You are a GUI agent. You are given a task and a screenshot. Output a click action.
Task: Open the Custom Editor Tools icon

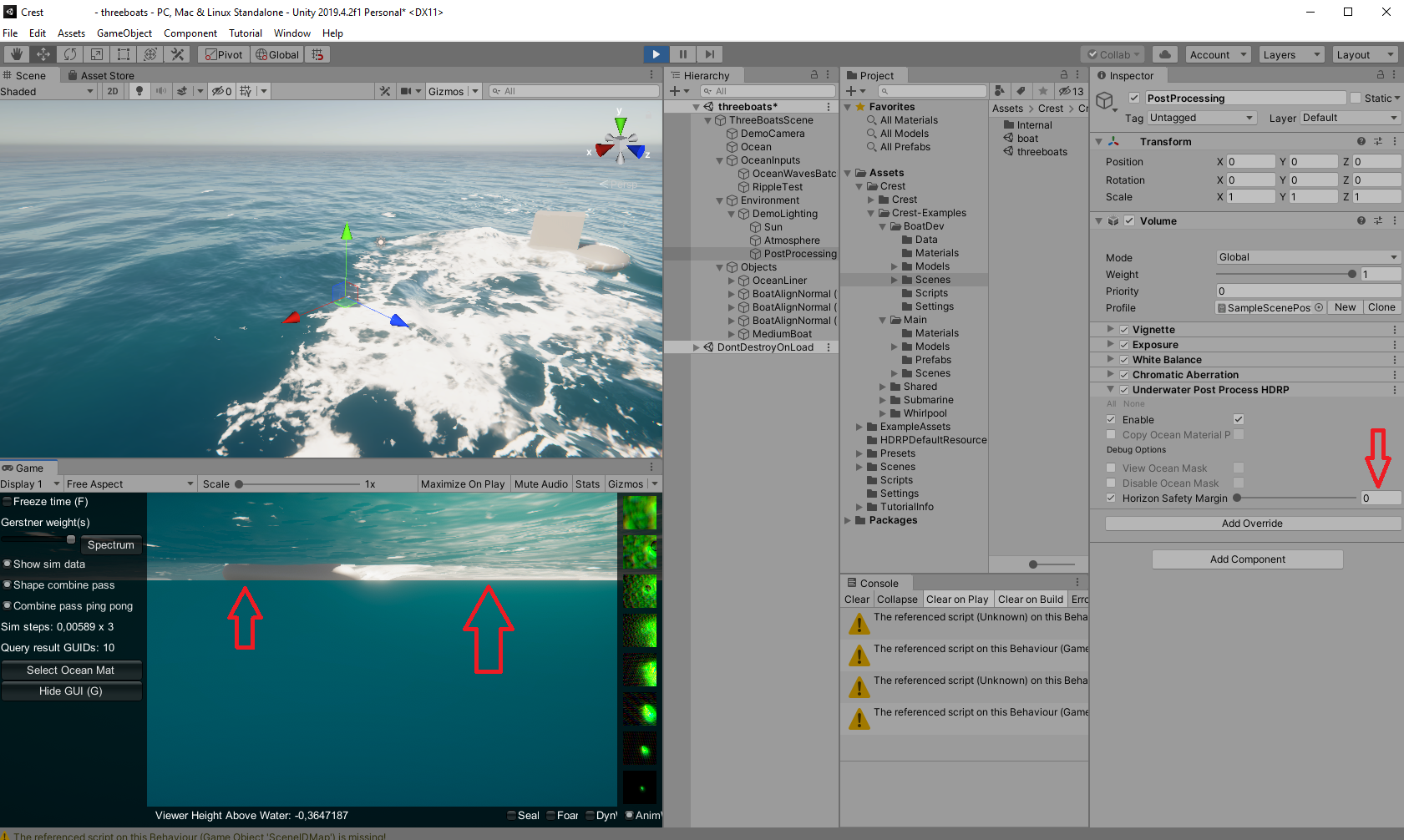coord(177,53)
